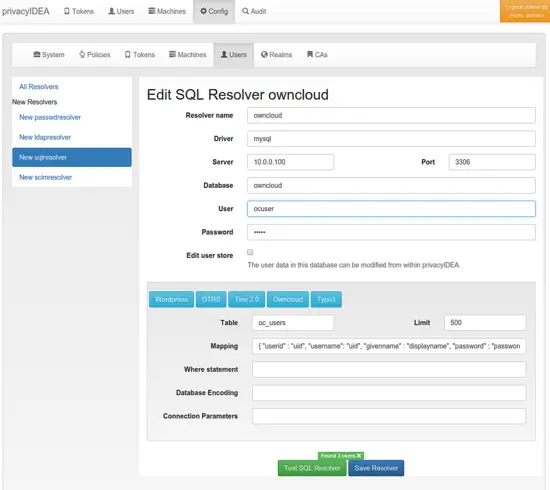Enable the Edit user store checkbox
The height and width of the screenshot is (490, 550).
click(250, 252)
